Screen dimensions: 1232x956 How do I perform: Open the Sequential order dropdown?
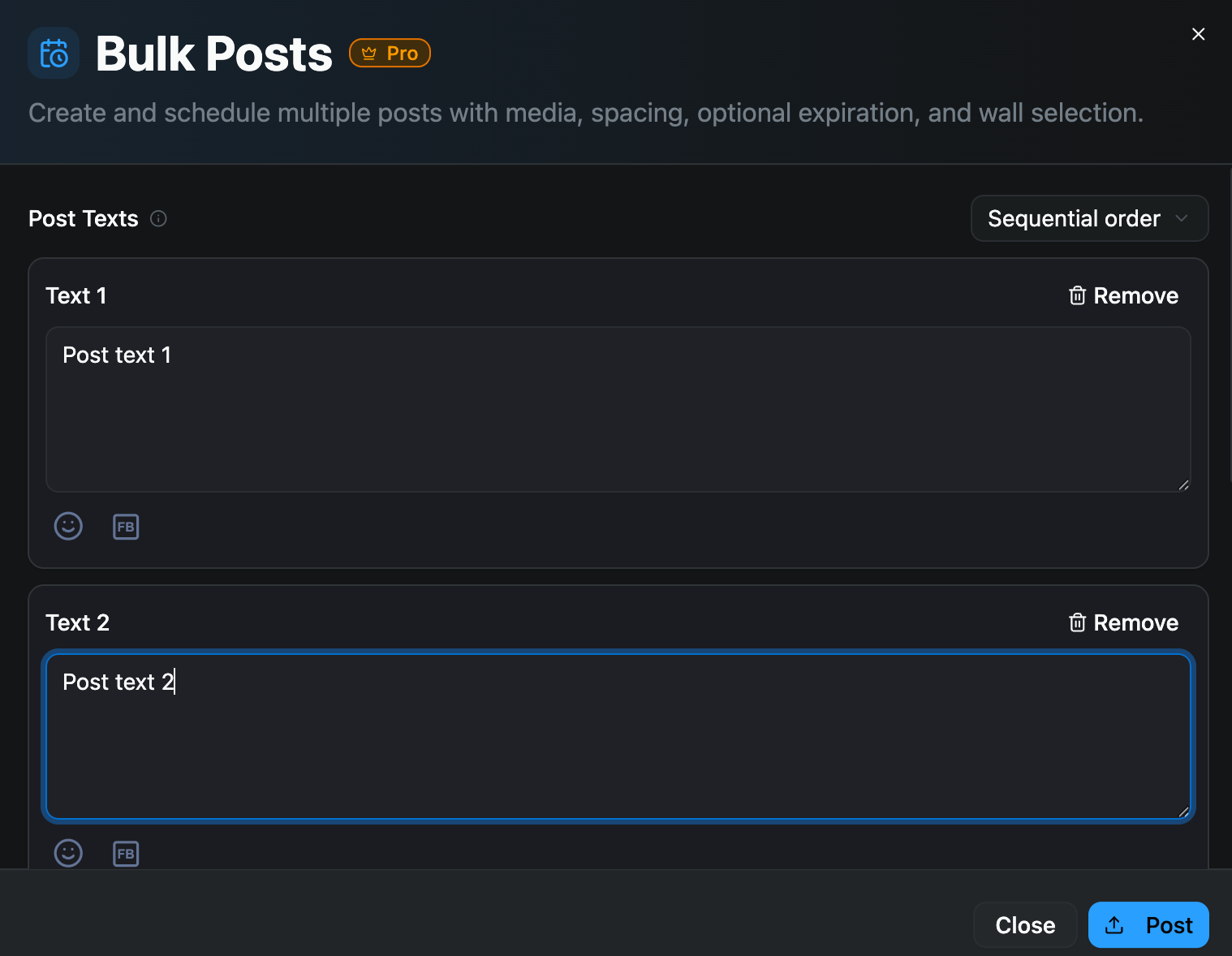pos(1089,218)
